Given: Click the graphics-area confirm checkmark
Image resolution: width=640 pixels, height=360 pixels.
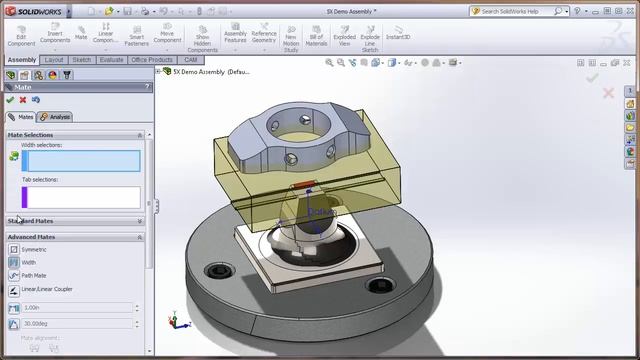Looking at the screenshot, I should pyautogui.click(x=592, y=78).
